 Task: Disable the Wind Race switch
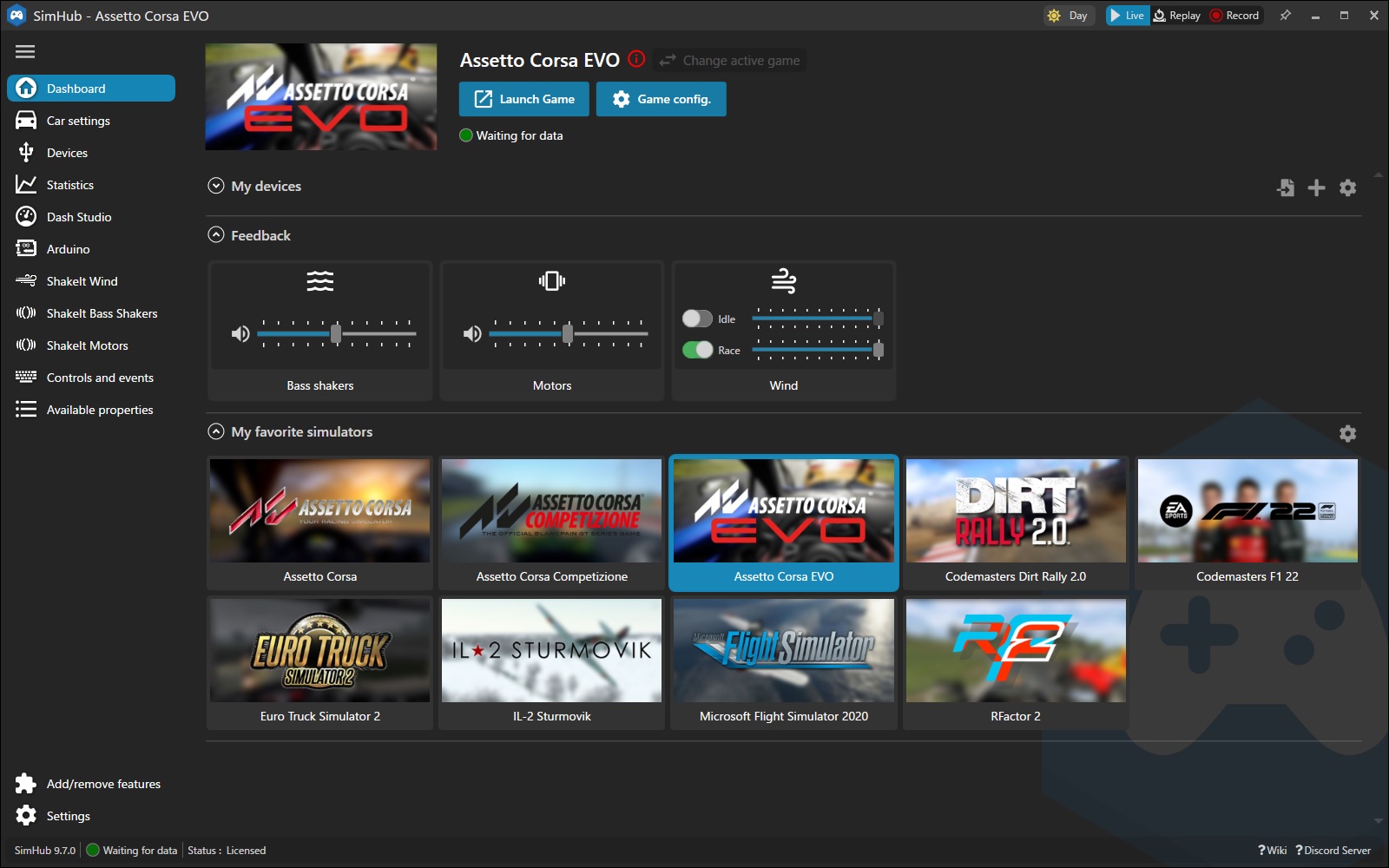(697, 350)
